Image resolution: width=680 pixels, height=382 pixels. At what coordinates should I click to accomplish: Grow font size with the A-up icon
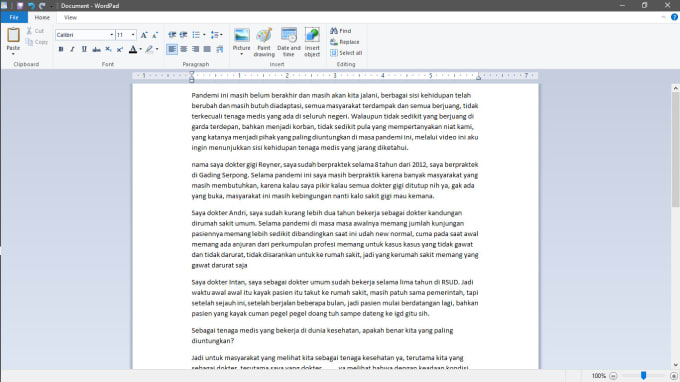[x=144, y=35]
